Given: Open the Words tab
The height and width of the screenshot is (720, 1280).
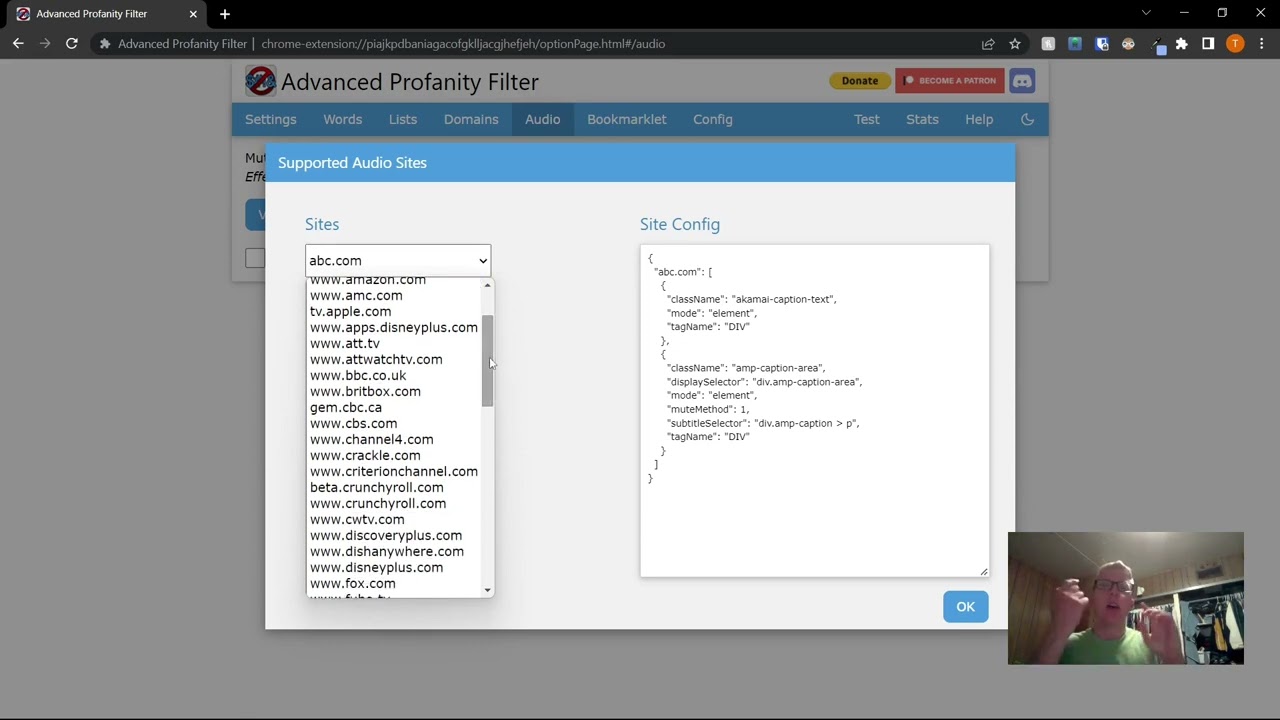Looking at the screenshot, I should point(343,119).
